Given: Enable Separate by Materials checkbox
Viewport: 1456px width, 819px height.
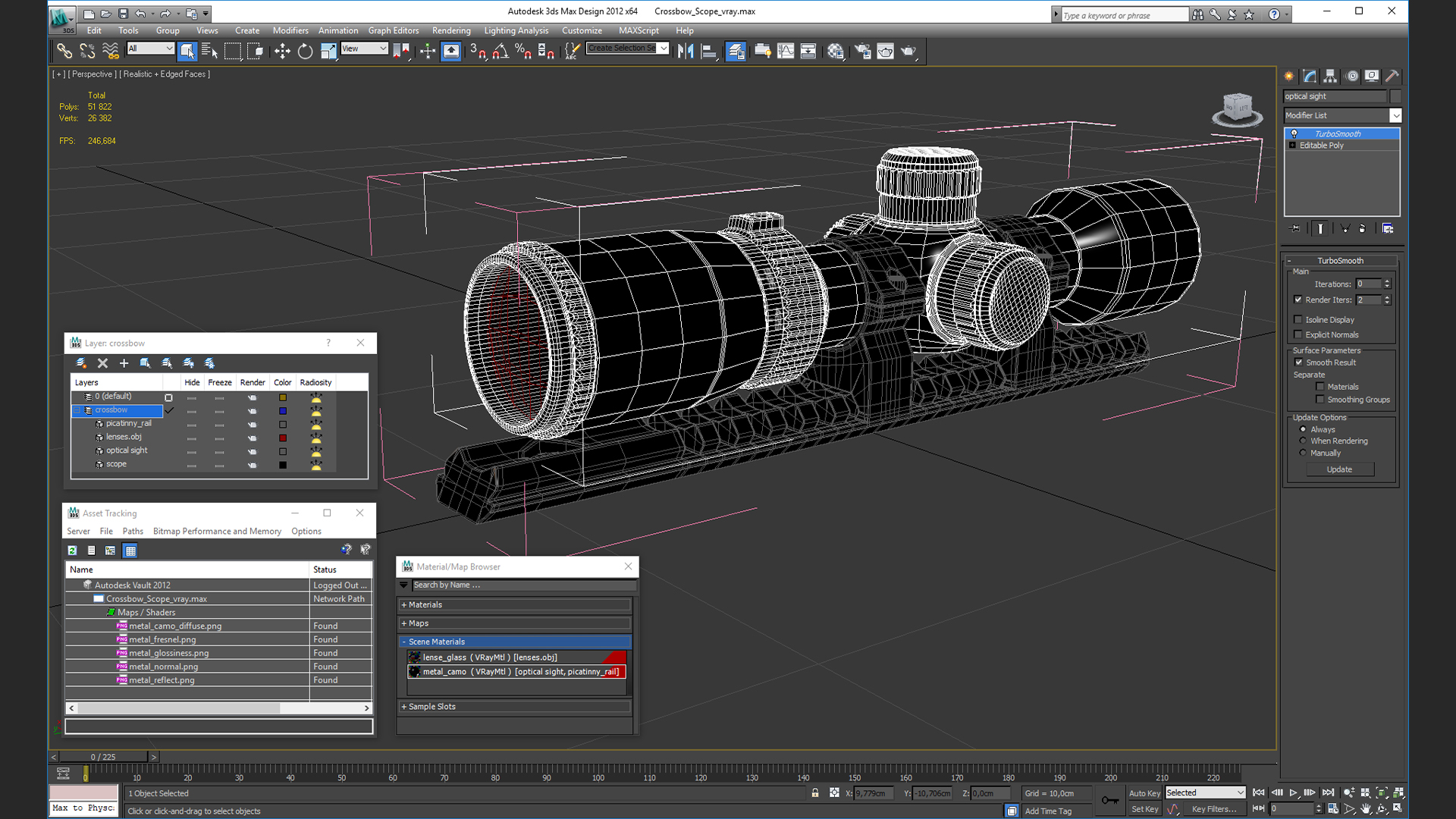Looking at the screenshot, I should coord(1320,387).
